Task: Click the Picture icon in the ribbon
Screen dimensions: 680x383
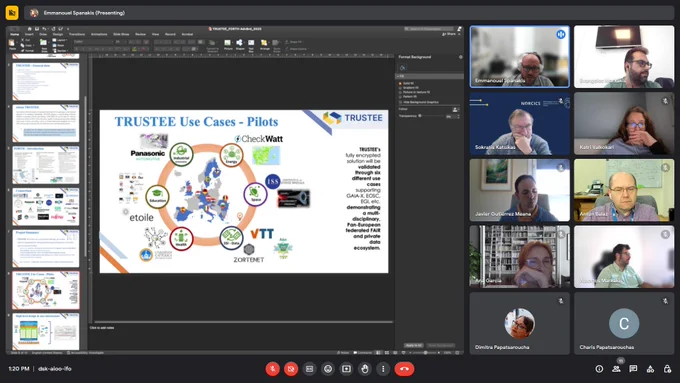Action: [x=228, y=43]
